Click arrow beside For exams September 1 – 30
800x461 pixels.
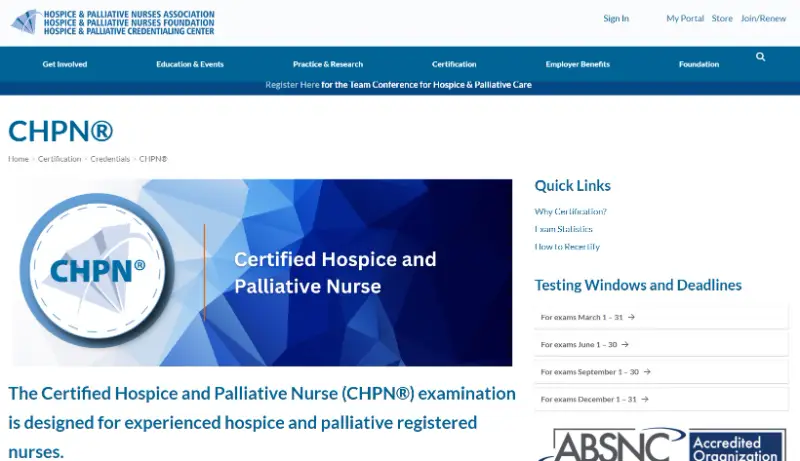coord(647,372)
